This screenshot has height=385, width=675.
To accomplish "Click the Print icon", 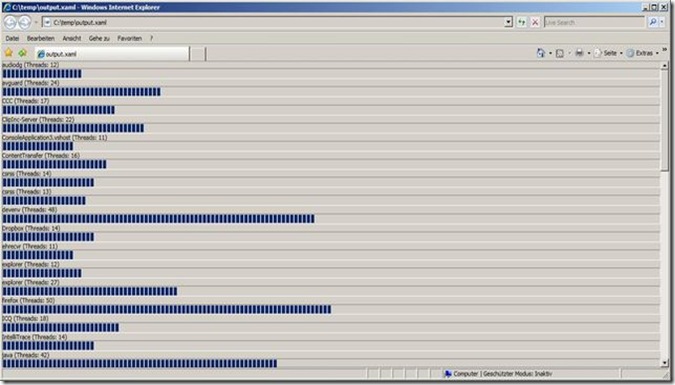I will [x=579, y=53].
